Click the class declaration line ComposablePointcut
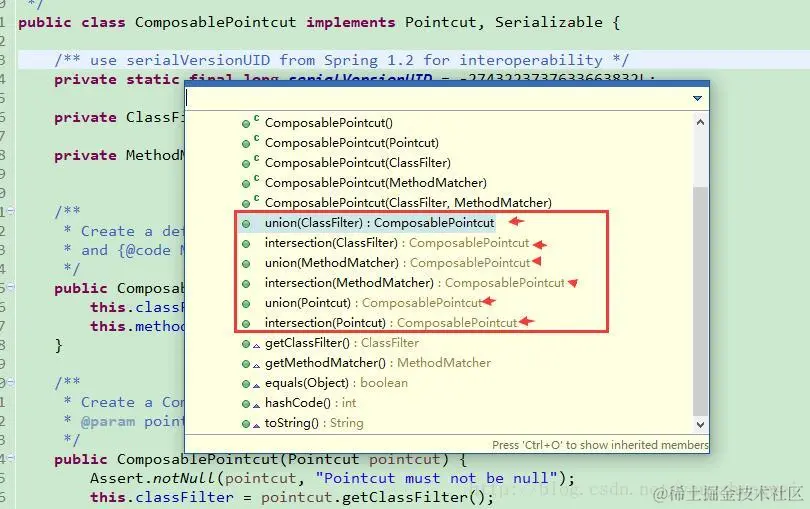810x509 pixels. click(x=319, y=22)
